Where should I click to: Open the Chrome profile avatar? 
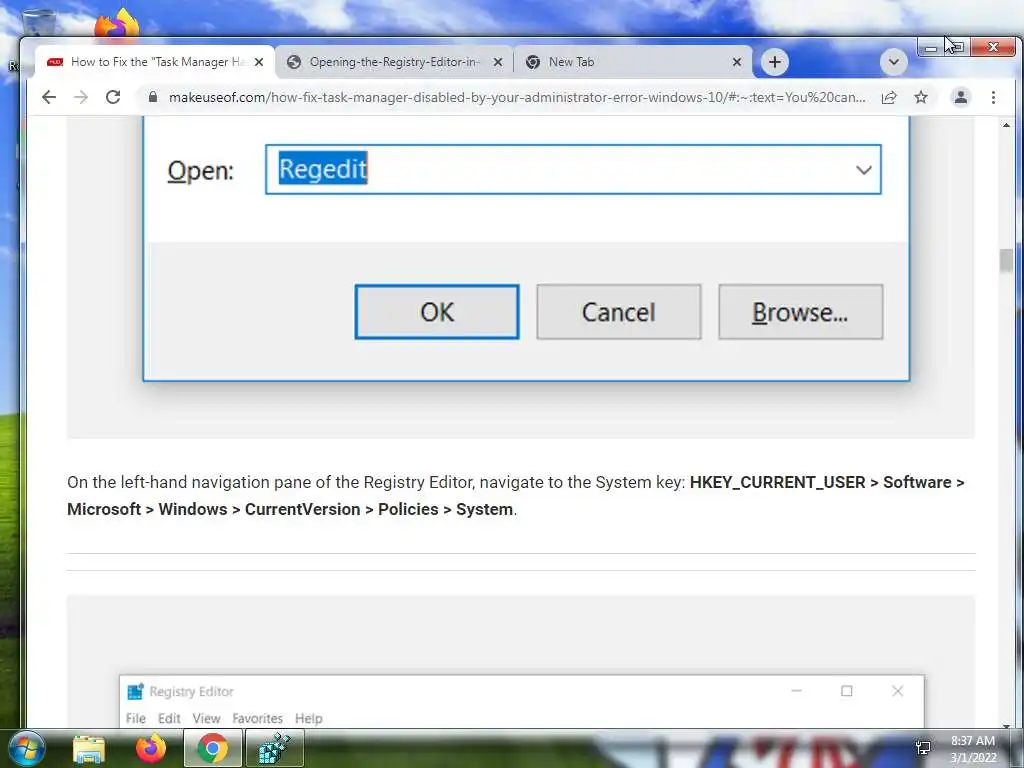coord(961,97)
